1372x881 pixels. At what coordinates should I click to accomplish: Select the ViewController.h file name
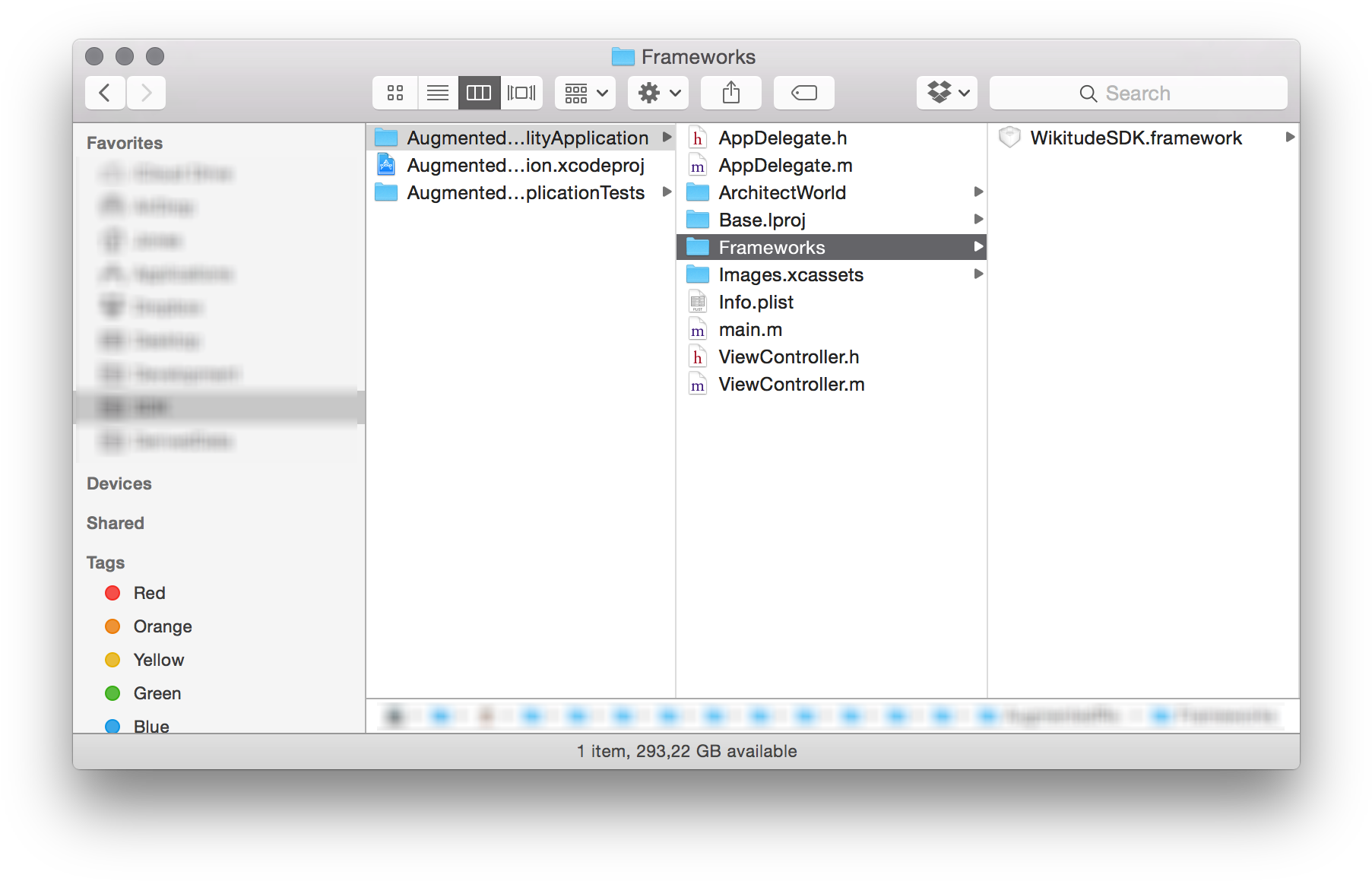(x=789, y=357)
